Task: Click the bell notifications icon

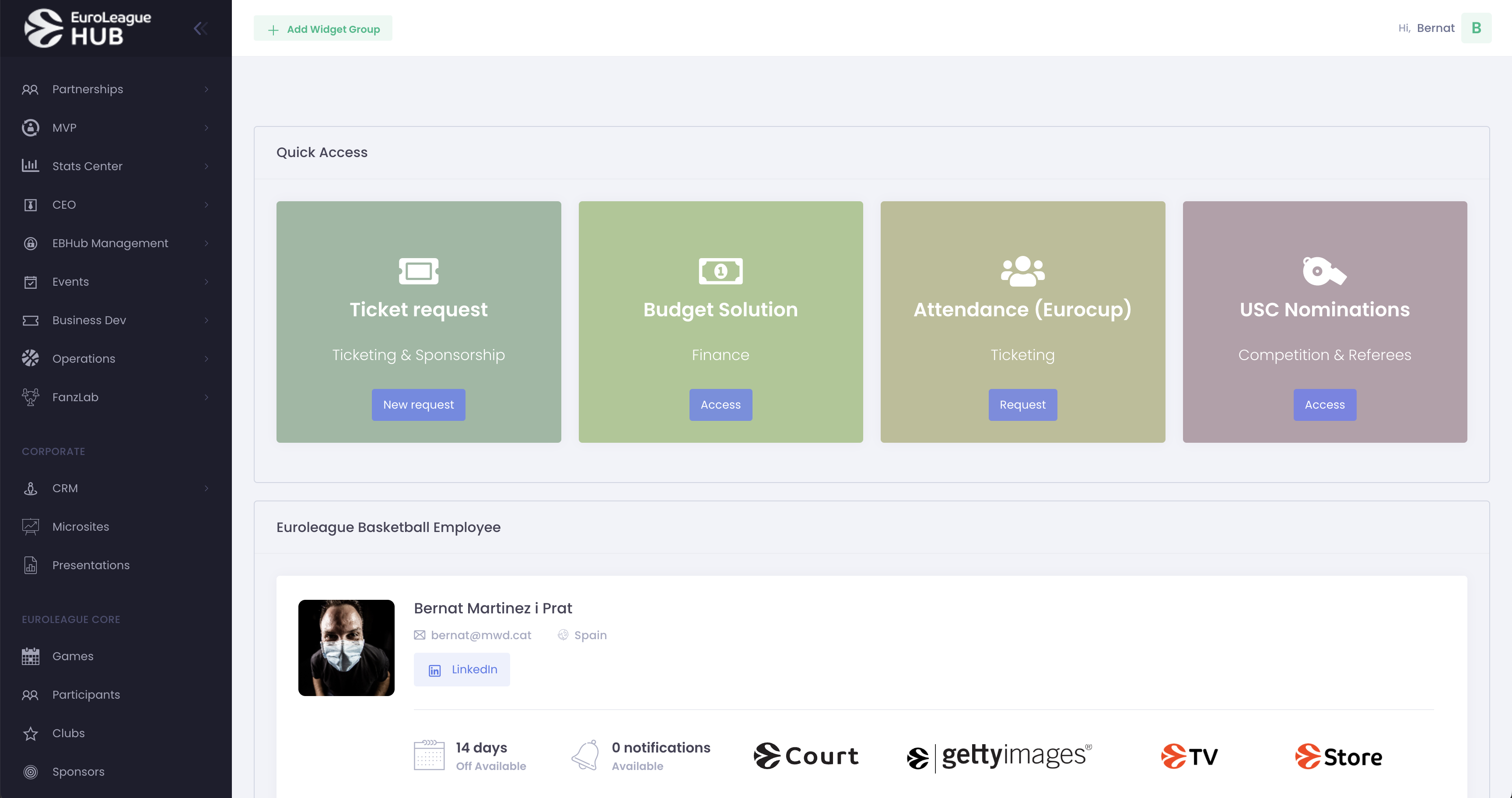Action: point(585,755)
